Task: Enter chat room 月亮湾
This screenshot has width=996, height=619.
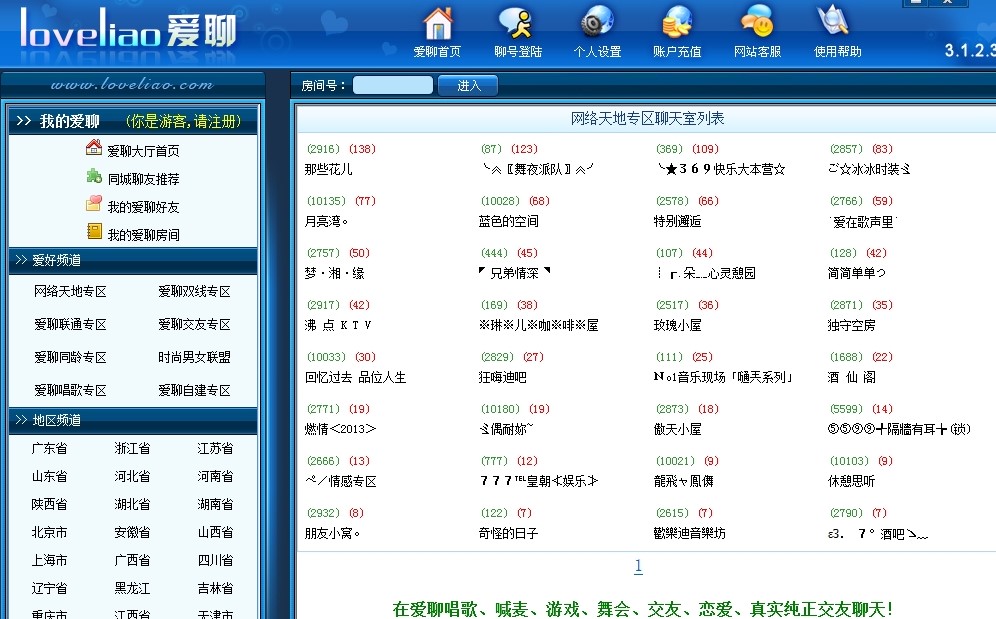Action: pos(326,222)
